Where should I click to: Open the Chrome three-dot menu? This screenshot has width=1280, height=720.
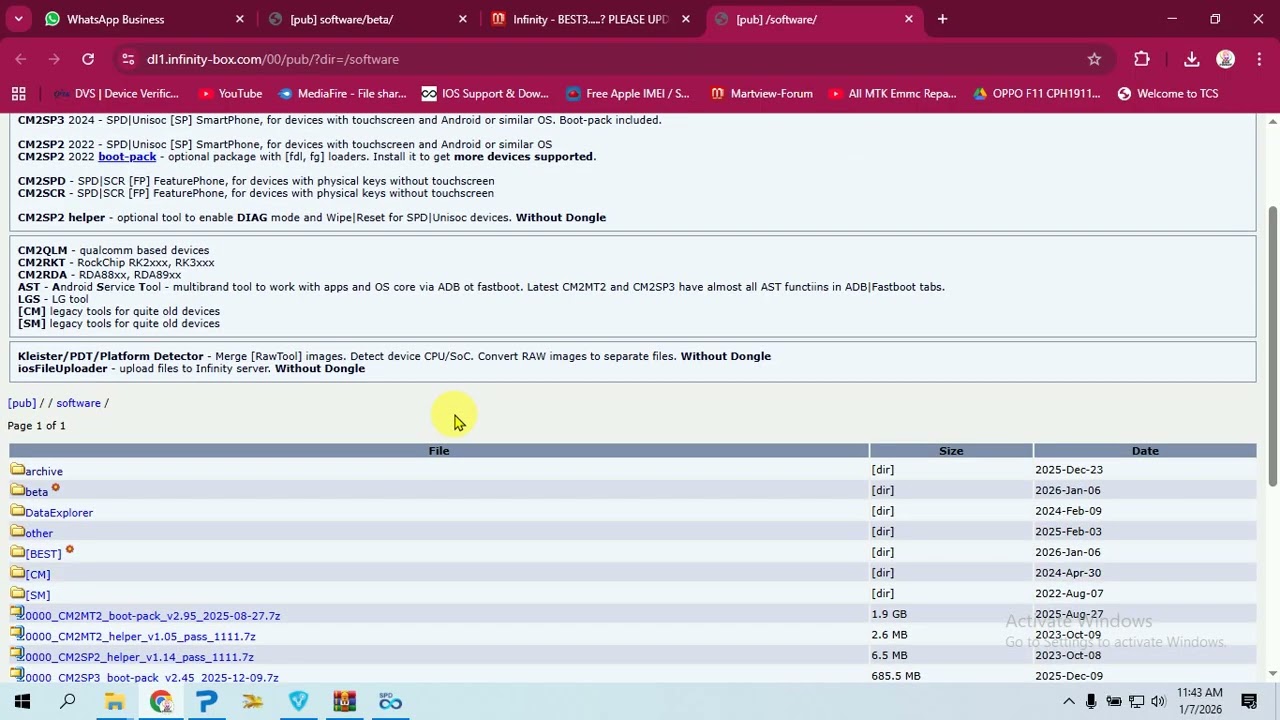click(1258, 59)
